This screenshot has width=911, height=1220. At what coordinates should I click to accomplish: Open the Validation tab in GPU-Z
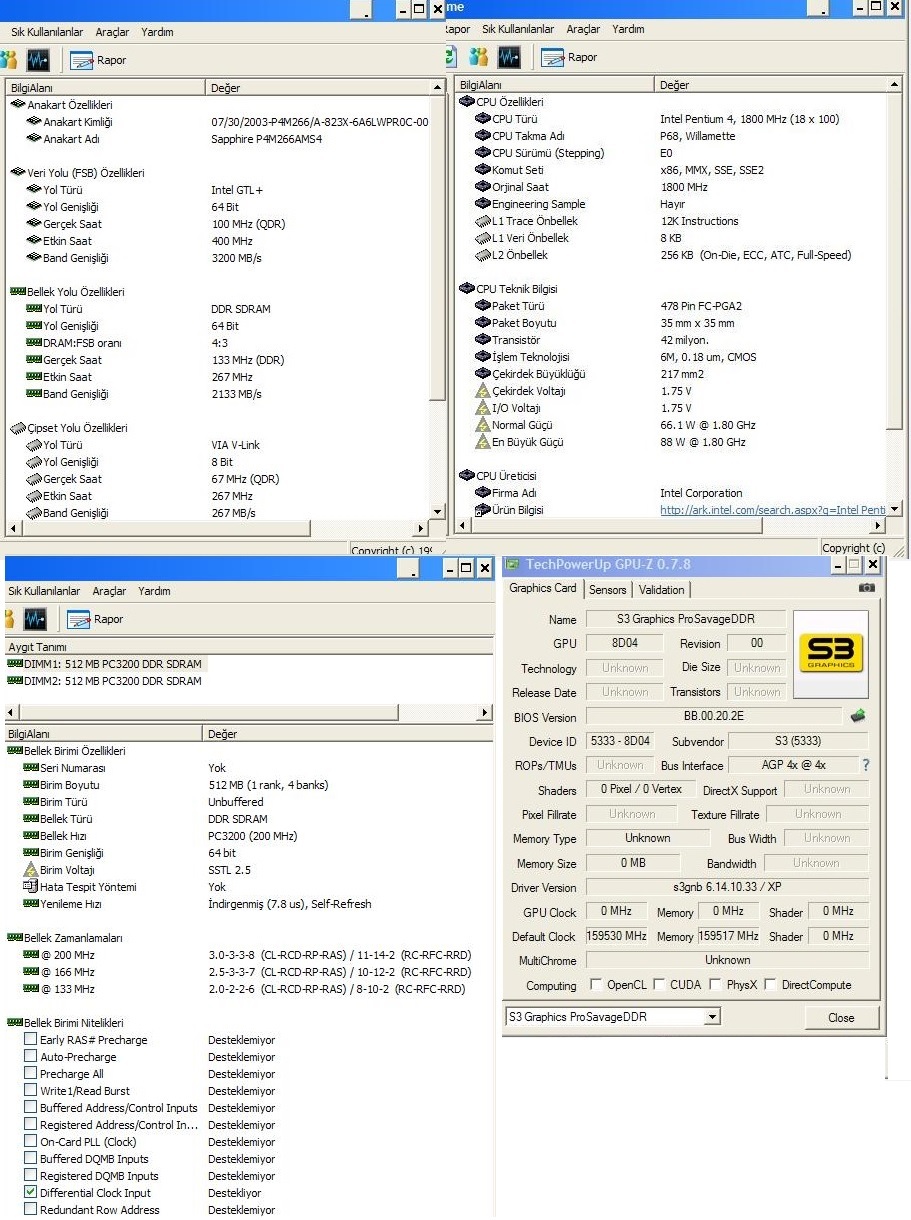click(x=661, y=590)
